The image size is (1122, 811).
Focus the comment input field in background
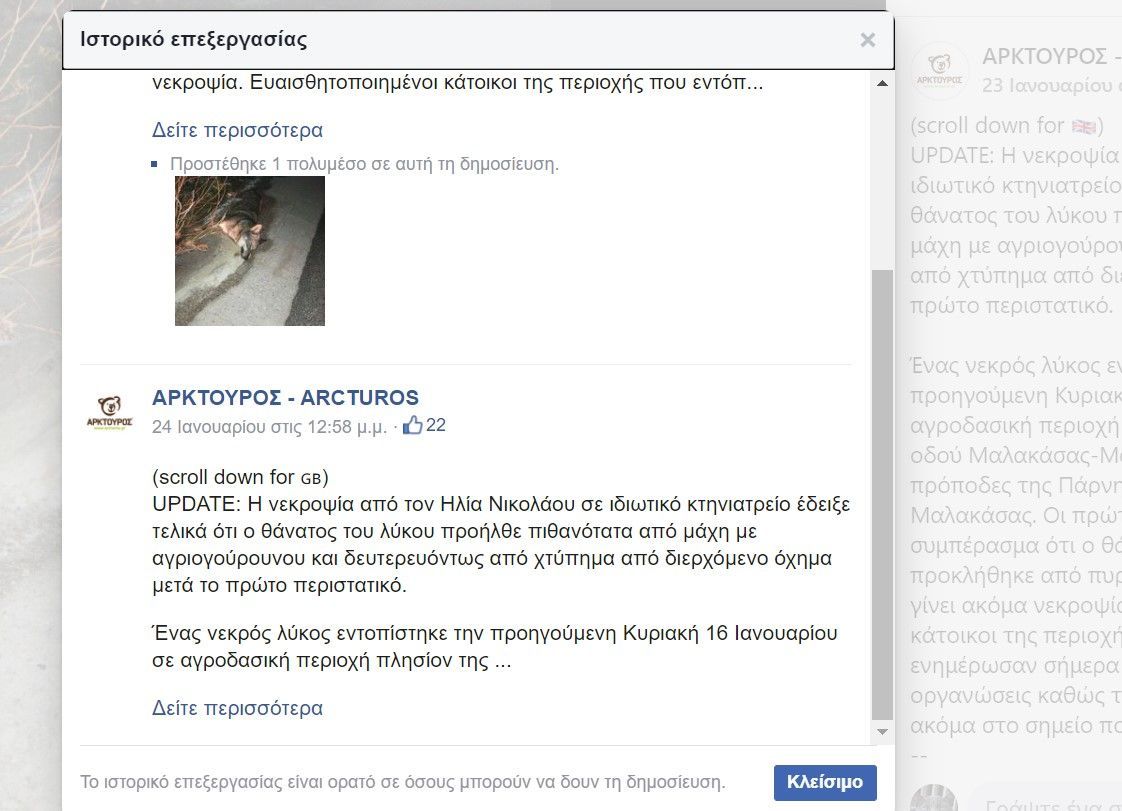pos(1050,802)
